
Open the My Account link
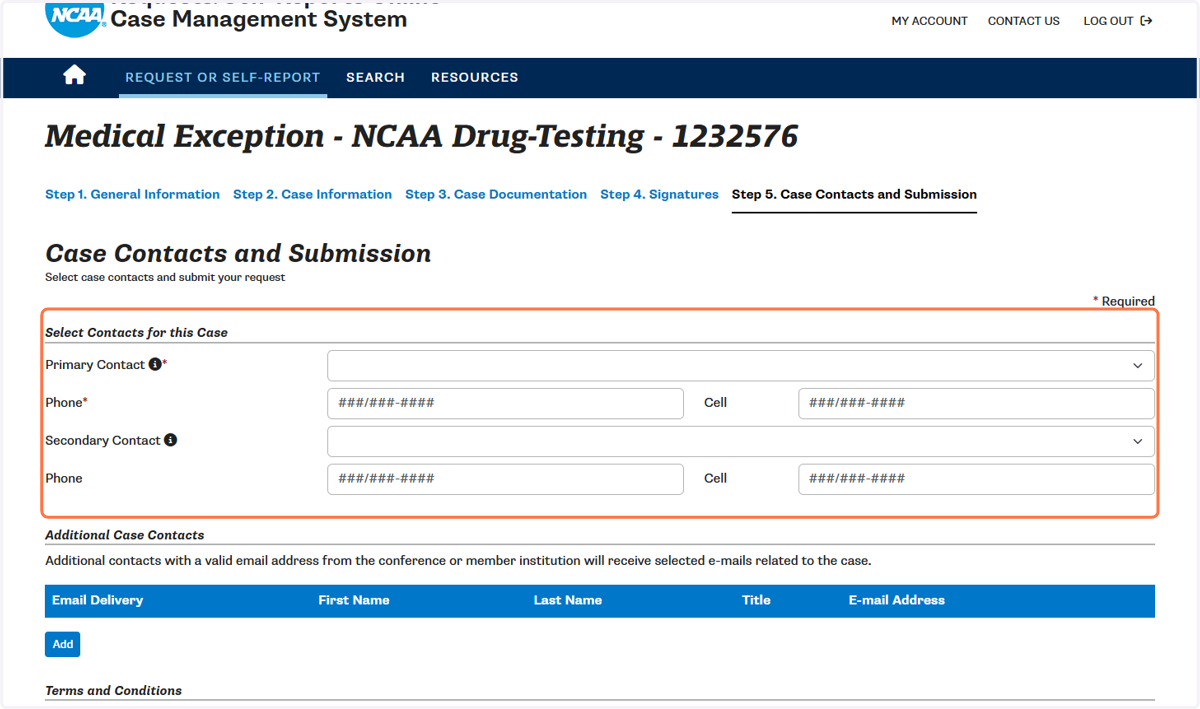click(930, 21)
